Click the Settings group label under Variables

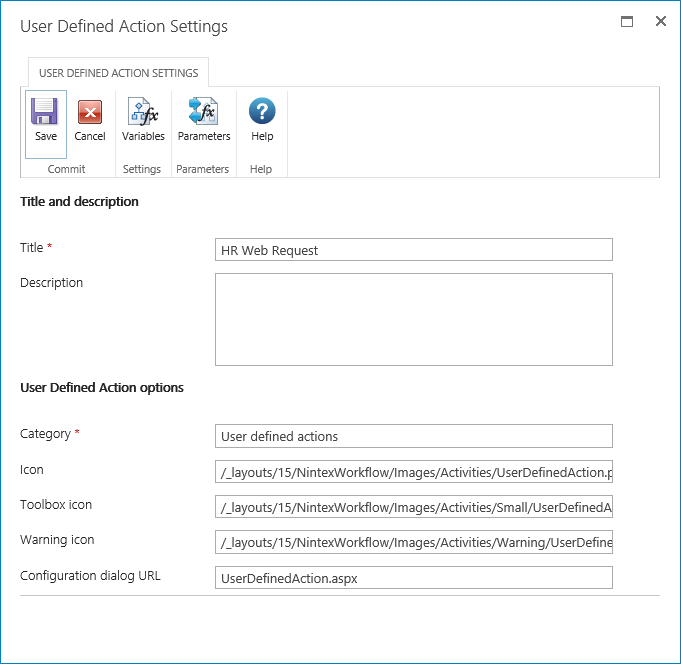[x=142, y=169]
